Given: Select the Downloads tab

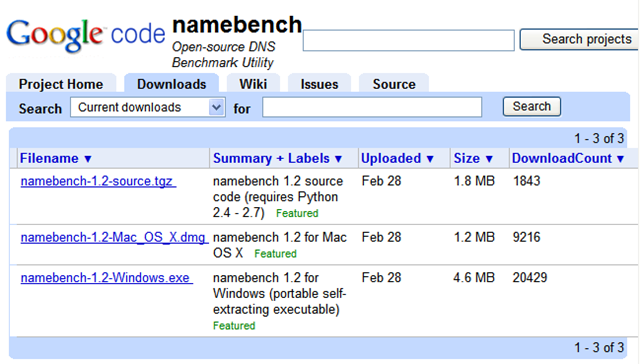Looking at the screenshot, I should pos(171,84).
